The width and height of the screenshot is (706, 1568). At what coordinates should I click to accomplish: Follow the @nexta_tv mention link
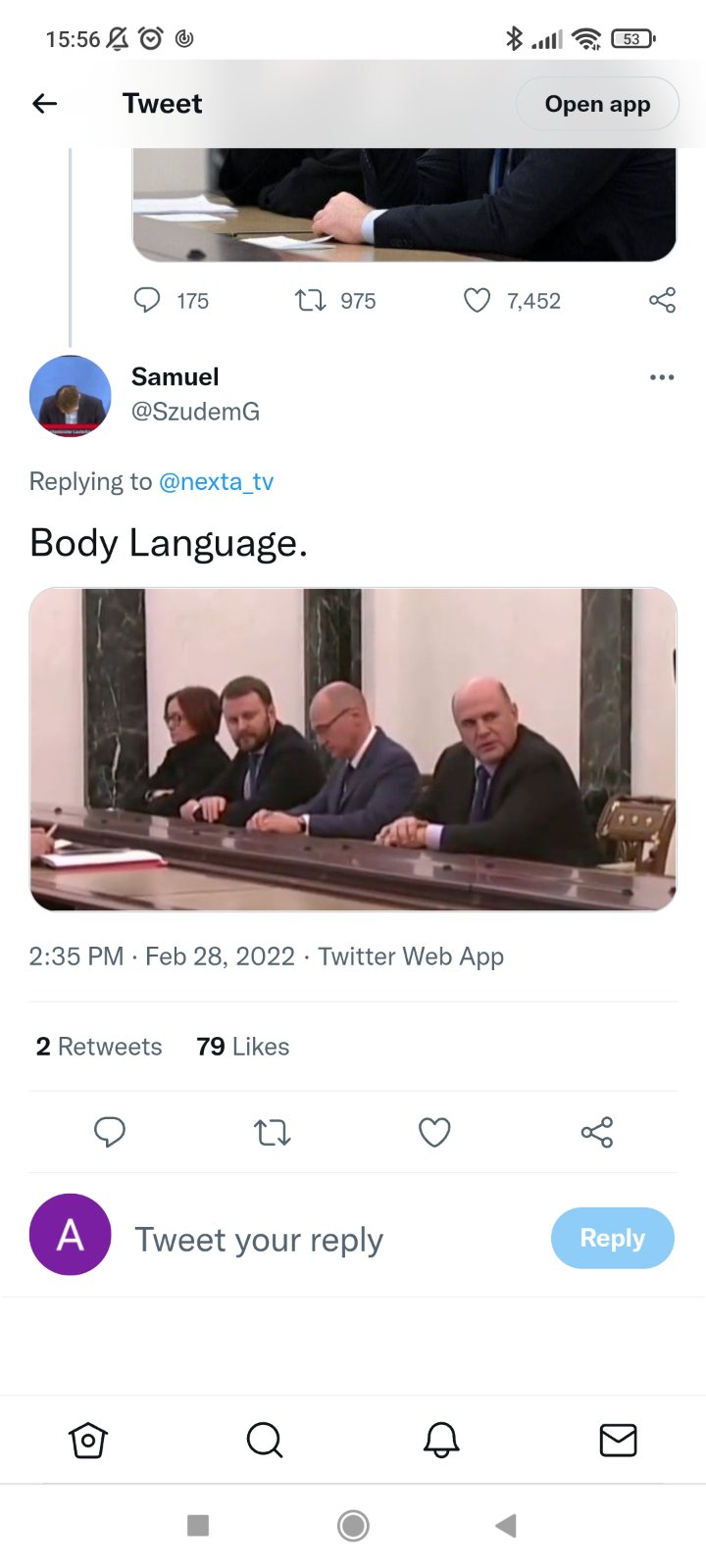point(216,482)
